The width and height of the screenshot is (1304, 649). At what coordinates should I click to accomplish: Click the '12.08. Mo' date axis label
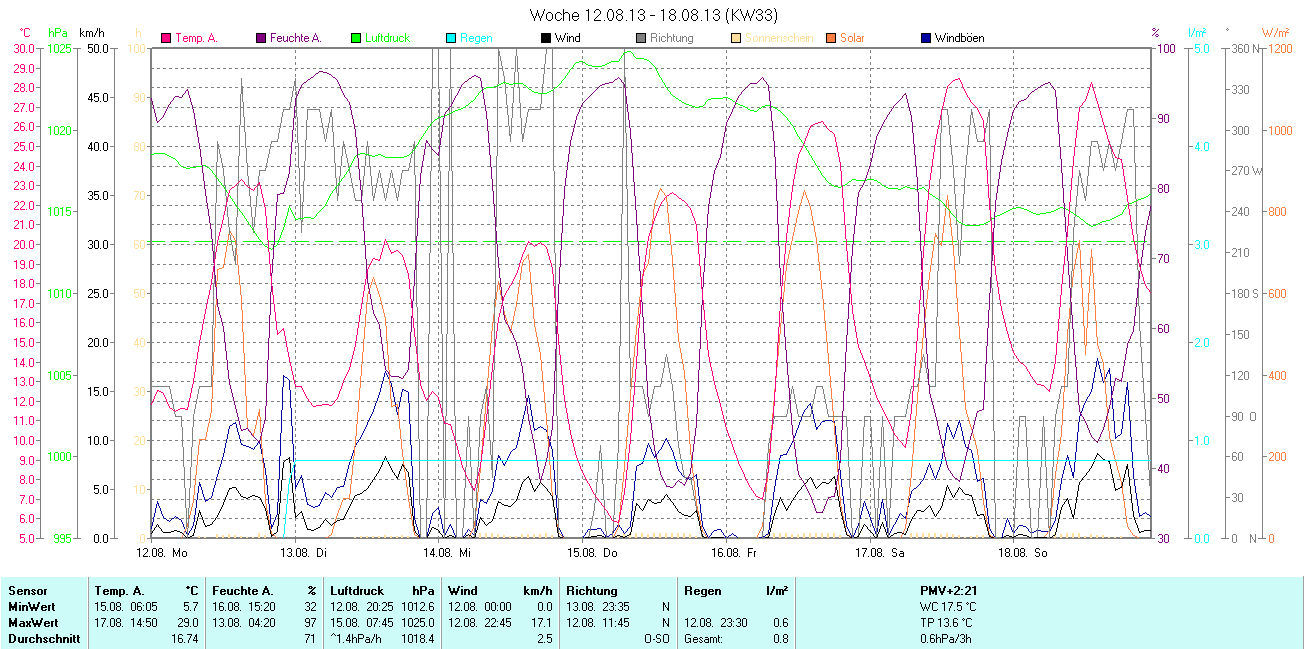(x=162, y=552)
